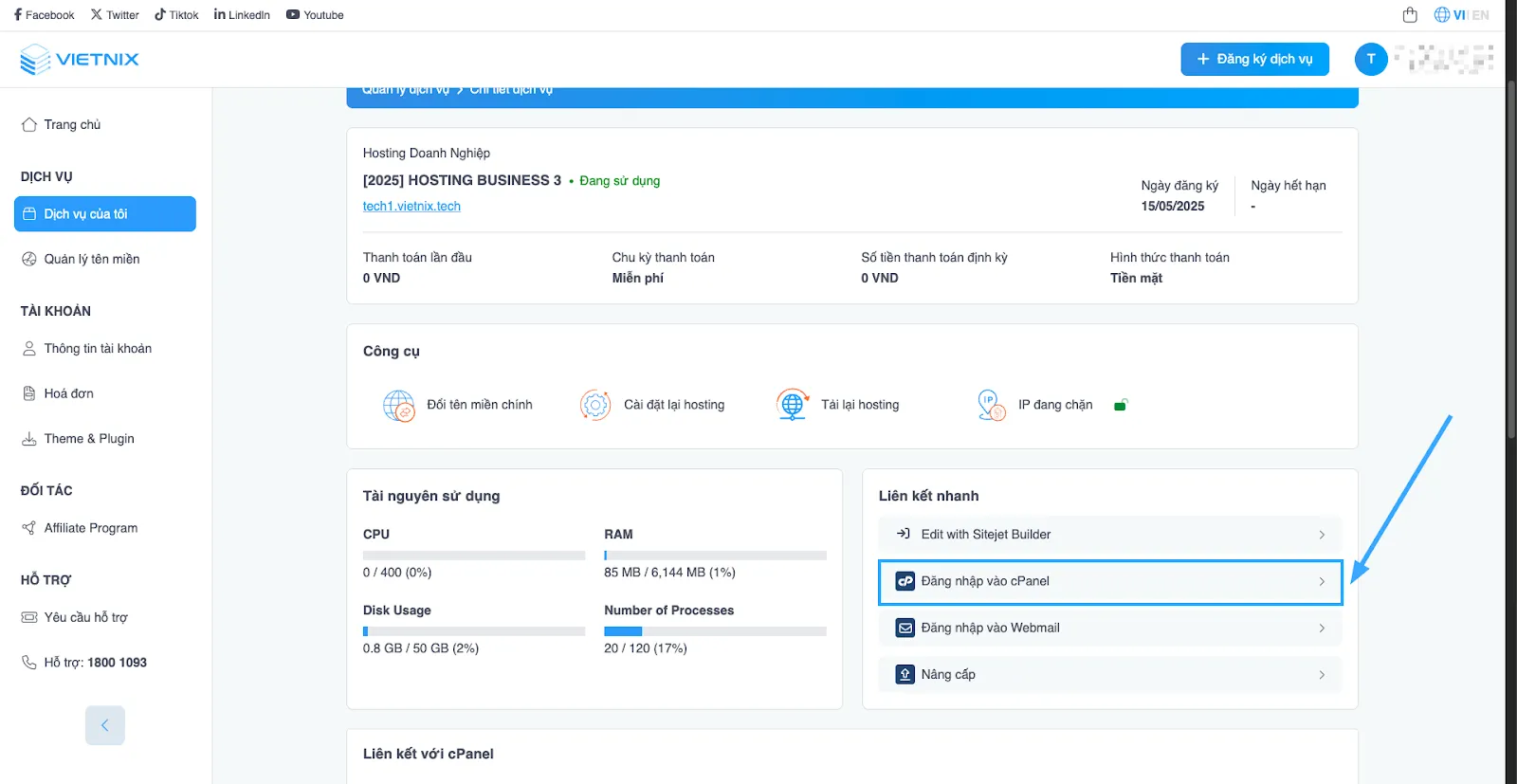1517x784 pixels.
Task: Go to Trang chủ in sidebar
Action: pyautogui.click(x=72, y=124)
